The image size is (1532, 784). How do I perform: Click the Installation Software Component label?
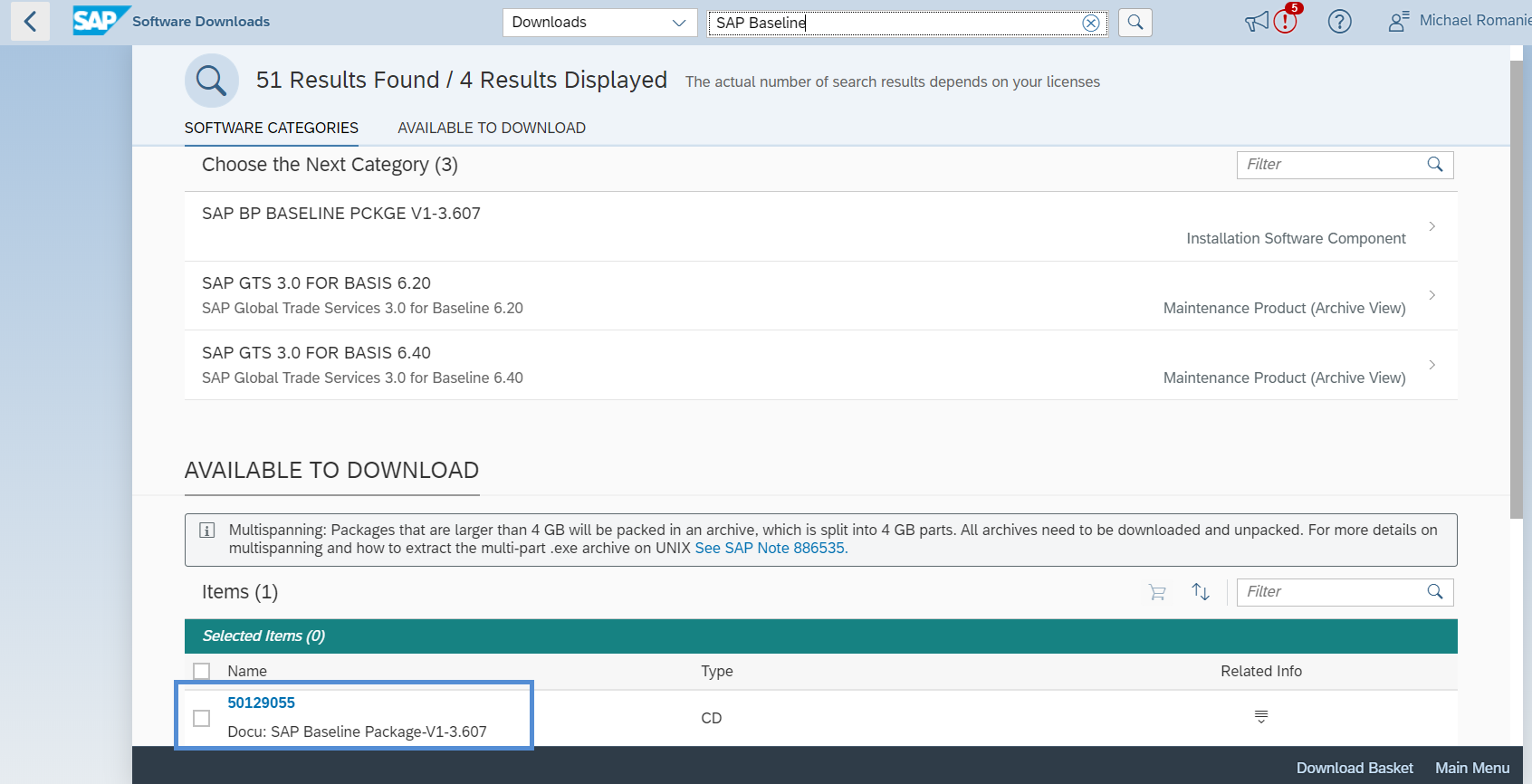click(1296, 239)
